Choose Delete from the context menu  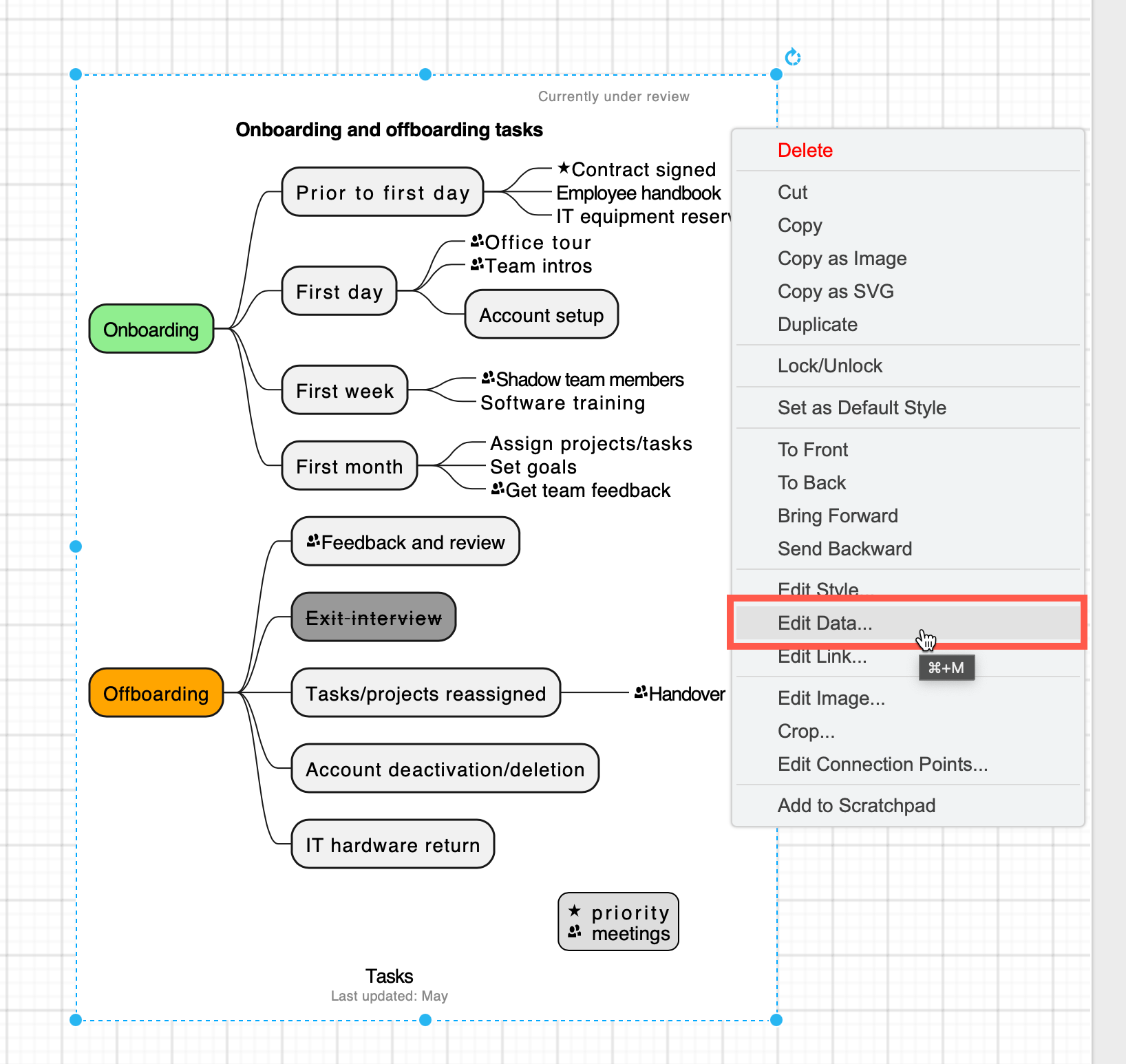click(805, 151)
